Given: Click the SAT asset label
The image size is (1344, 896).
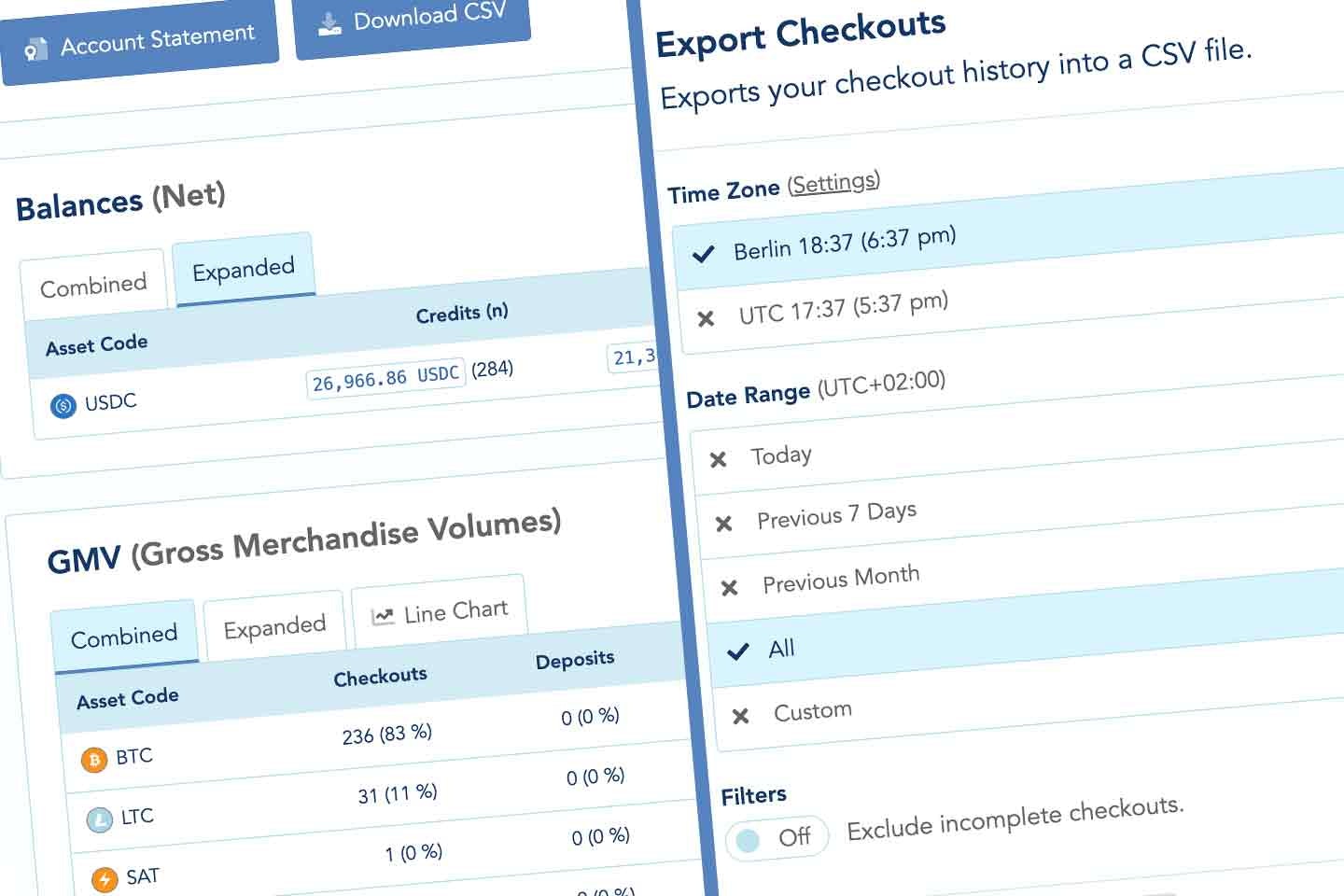Looking at the screenshot, I should click(143, 876).
